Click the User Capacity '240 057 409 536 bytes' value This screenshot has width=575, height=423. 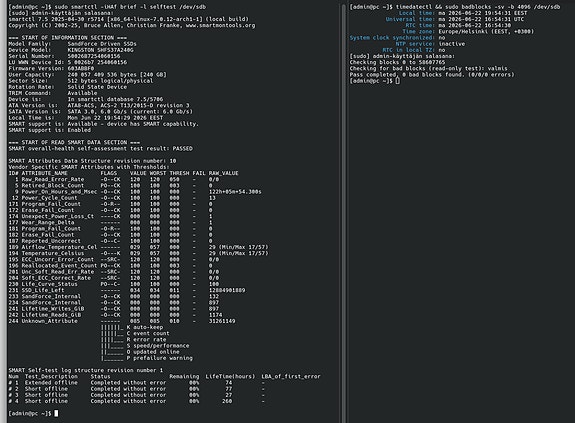pos(117,74)
